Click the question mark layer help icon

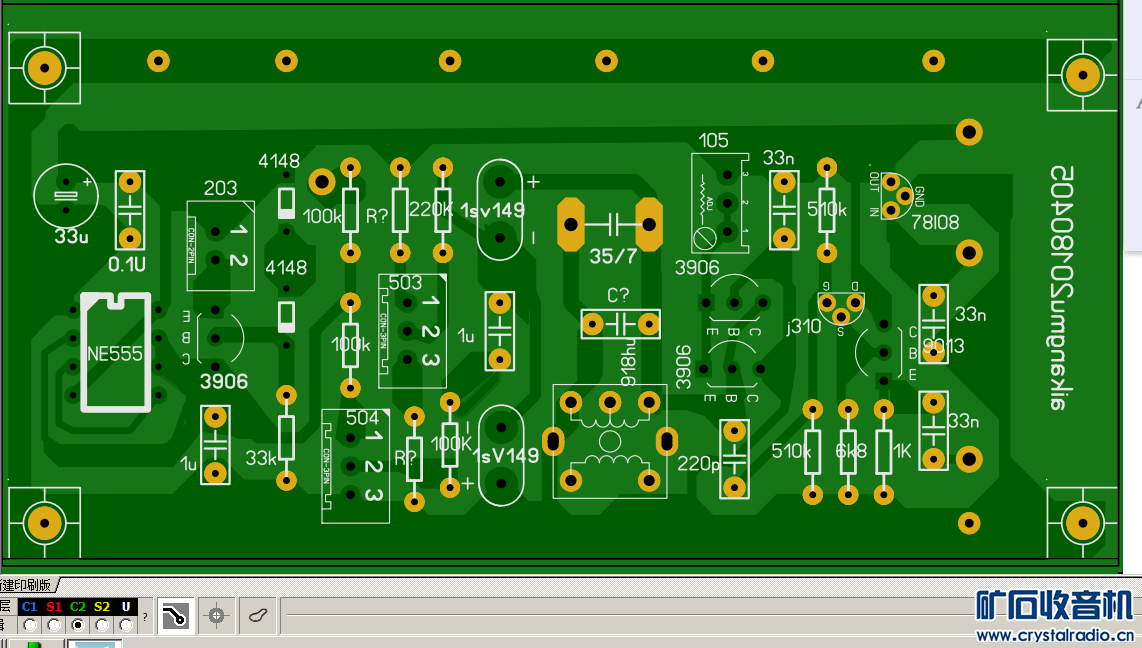145,617
